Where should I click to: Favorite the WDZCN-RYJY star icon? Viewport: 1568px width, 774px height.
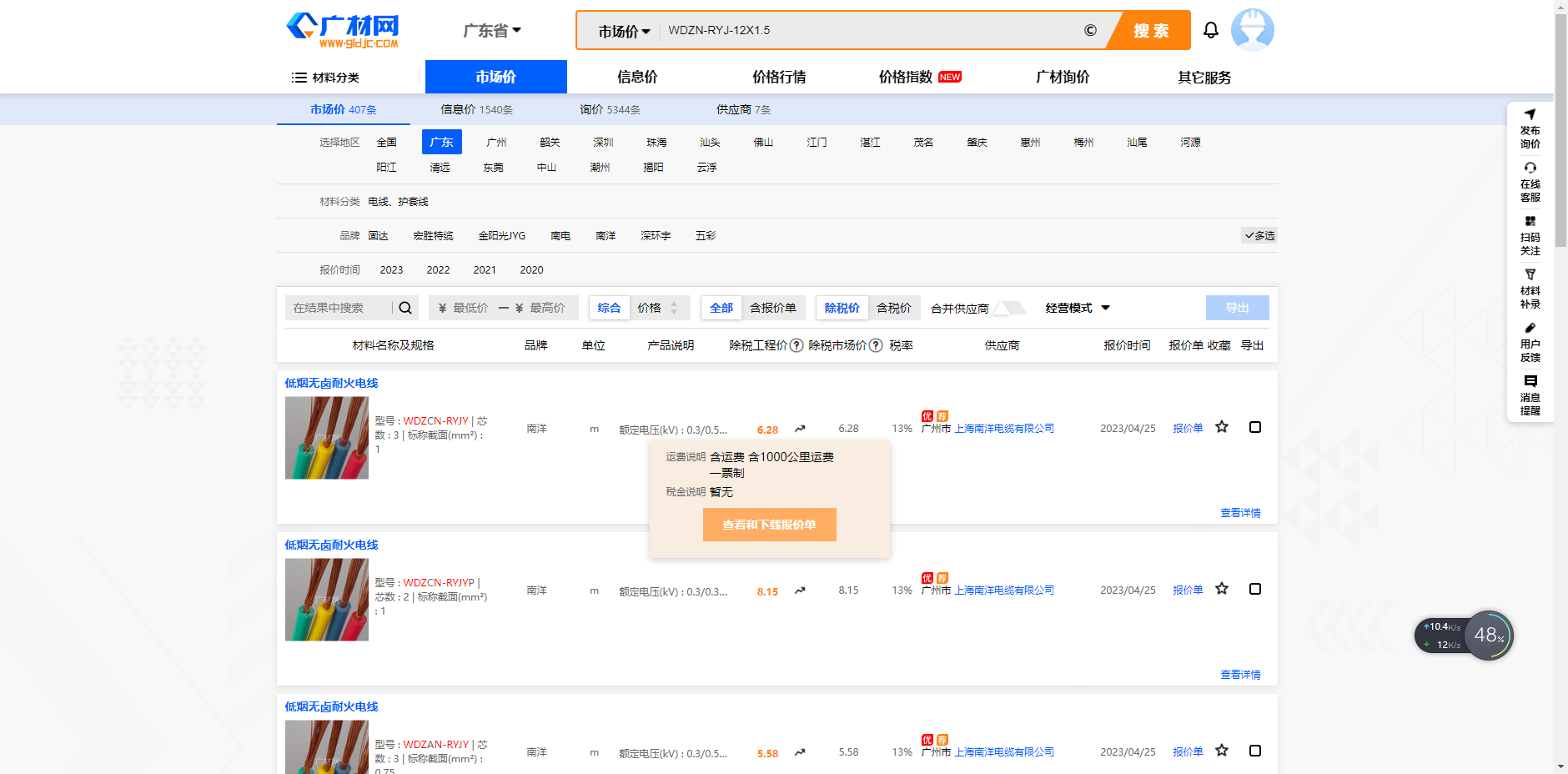click(1222, 427)
